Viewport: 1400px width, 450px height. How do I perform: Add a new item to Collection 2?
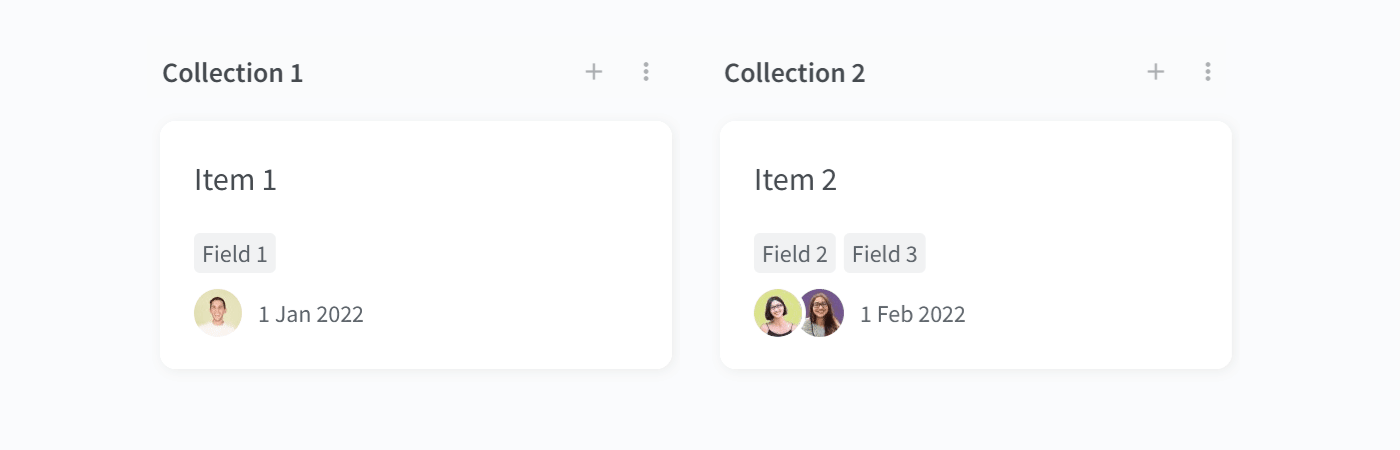1156,72
